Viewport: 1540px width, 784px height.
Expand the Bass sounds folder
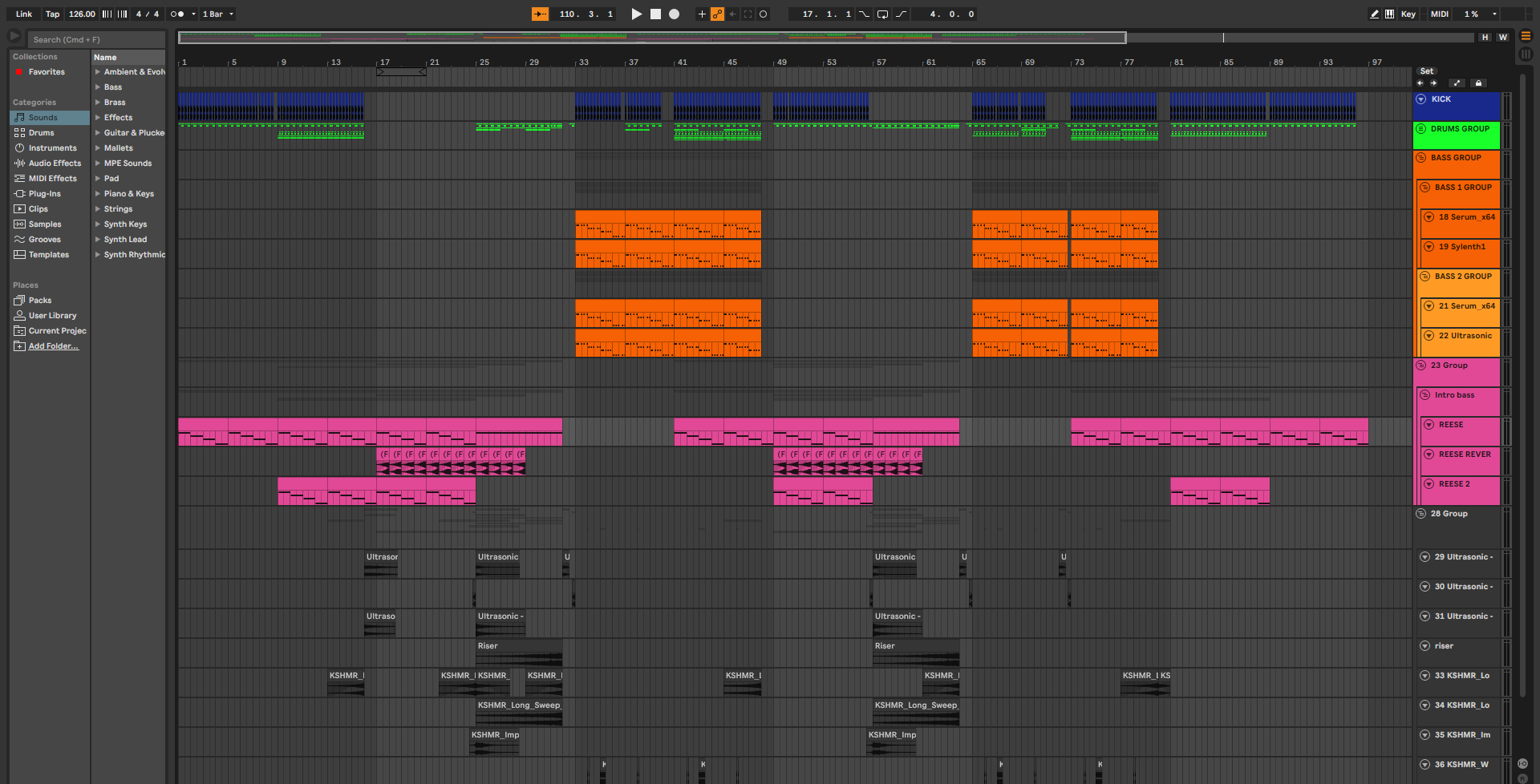[98, 87]
